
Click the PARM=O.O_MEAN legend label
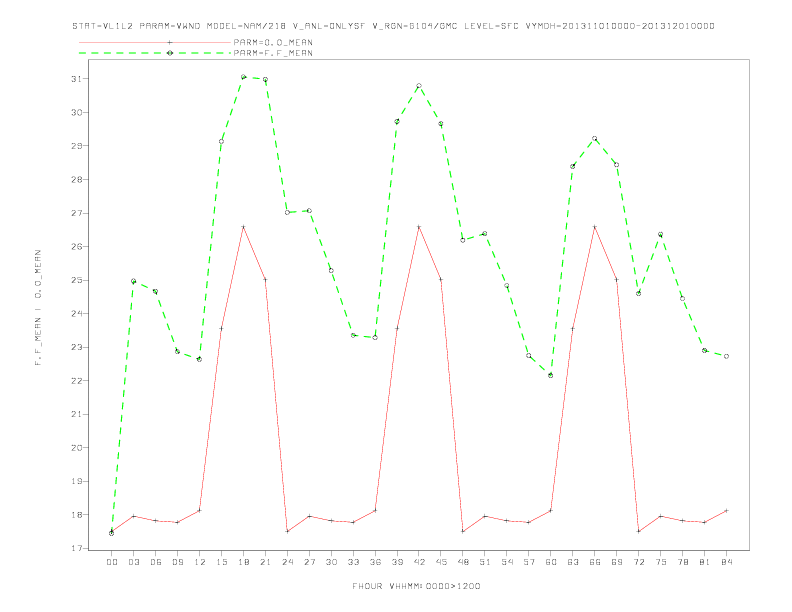(x=273, y=42)
